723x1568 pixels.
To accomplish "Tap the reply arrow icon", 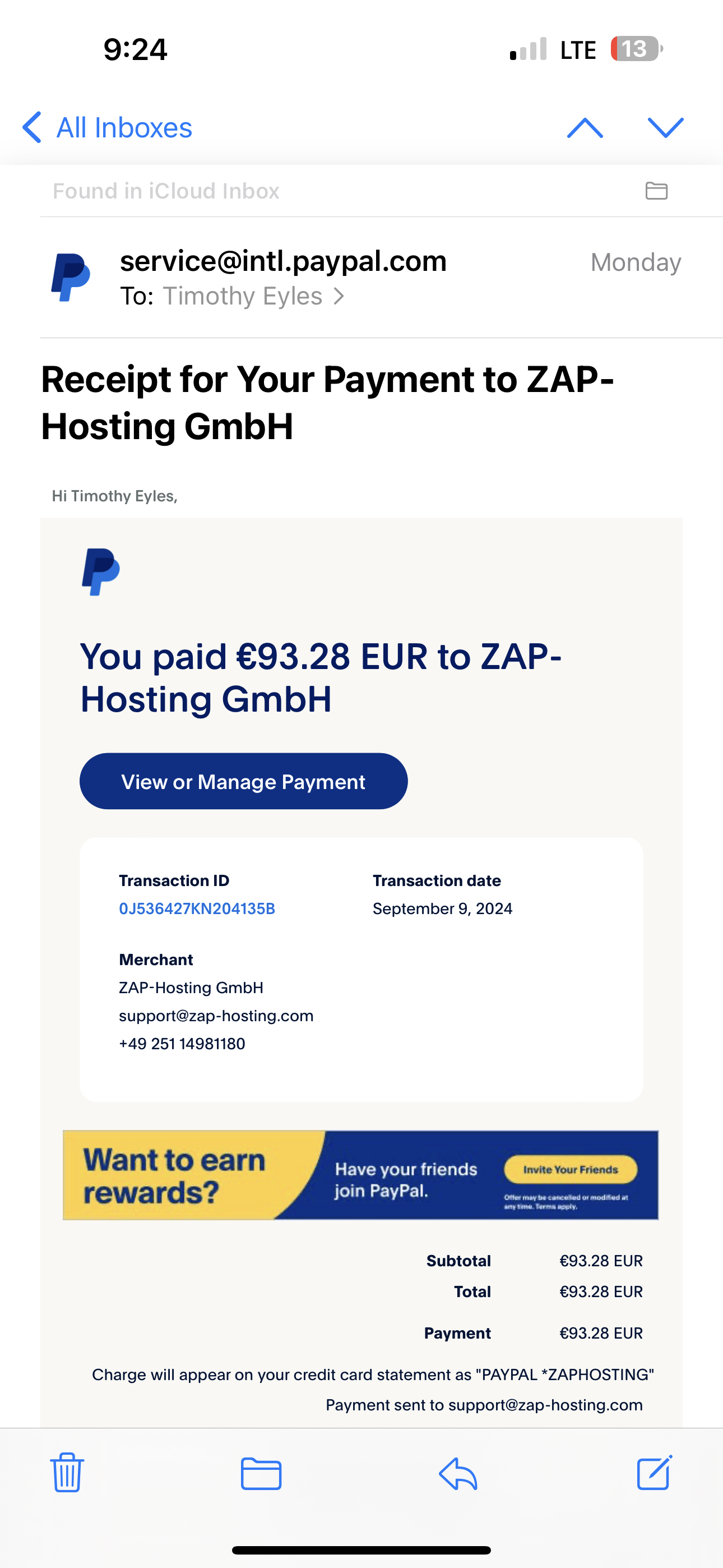I will pyautogui.click(x=458, y=1474).
